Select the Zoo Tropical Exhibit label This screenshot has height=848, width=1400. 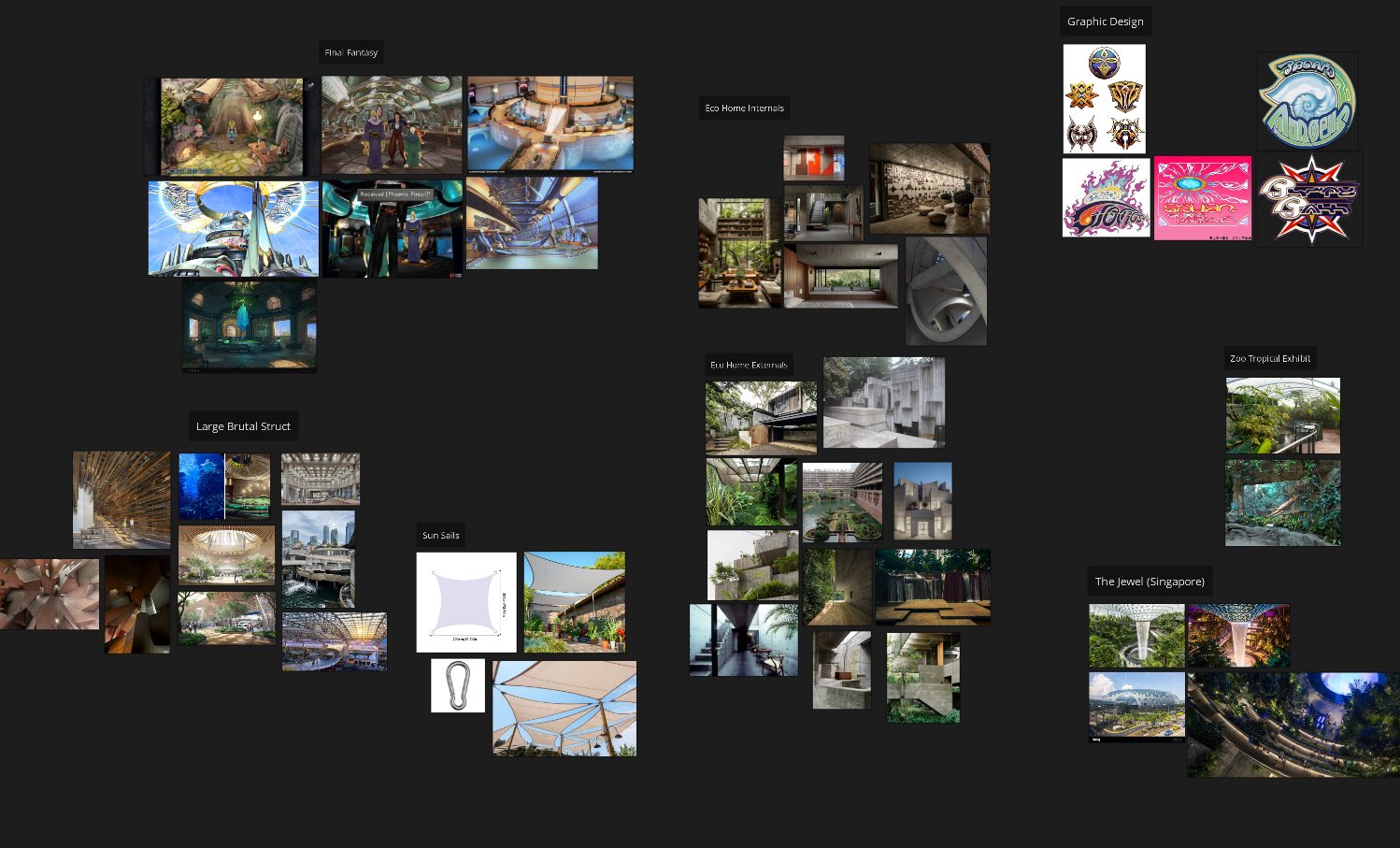click(x=1270, y=359)
